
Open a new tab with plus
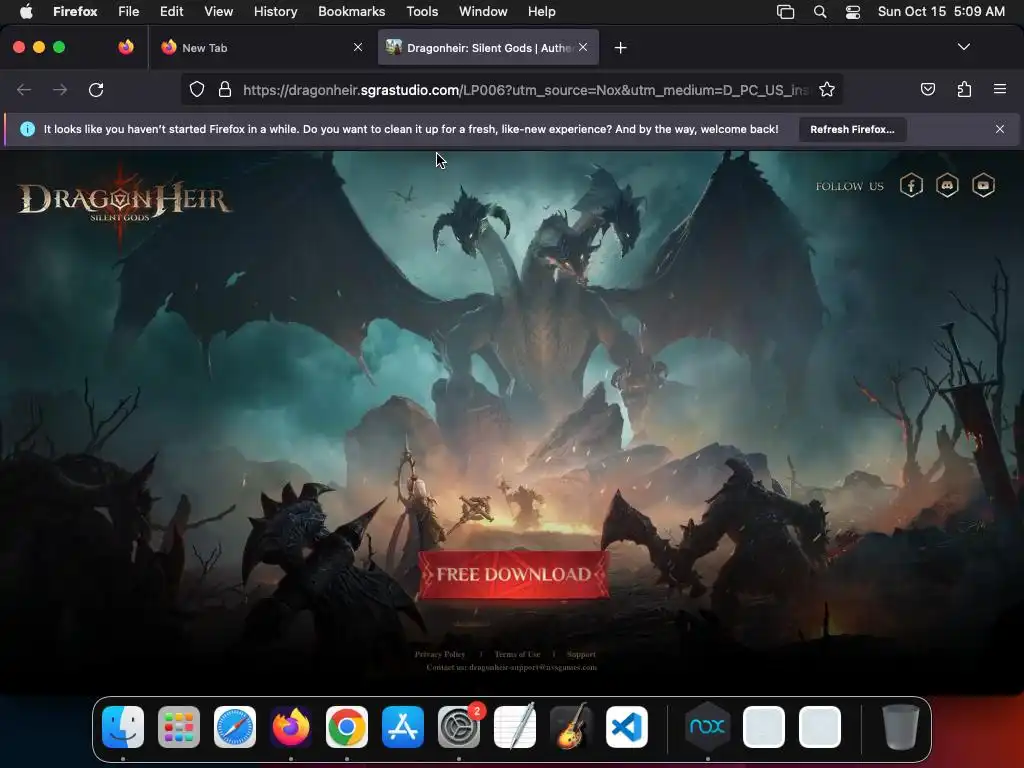tap(620, 48)
